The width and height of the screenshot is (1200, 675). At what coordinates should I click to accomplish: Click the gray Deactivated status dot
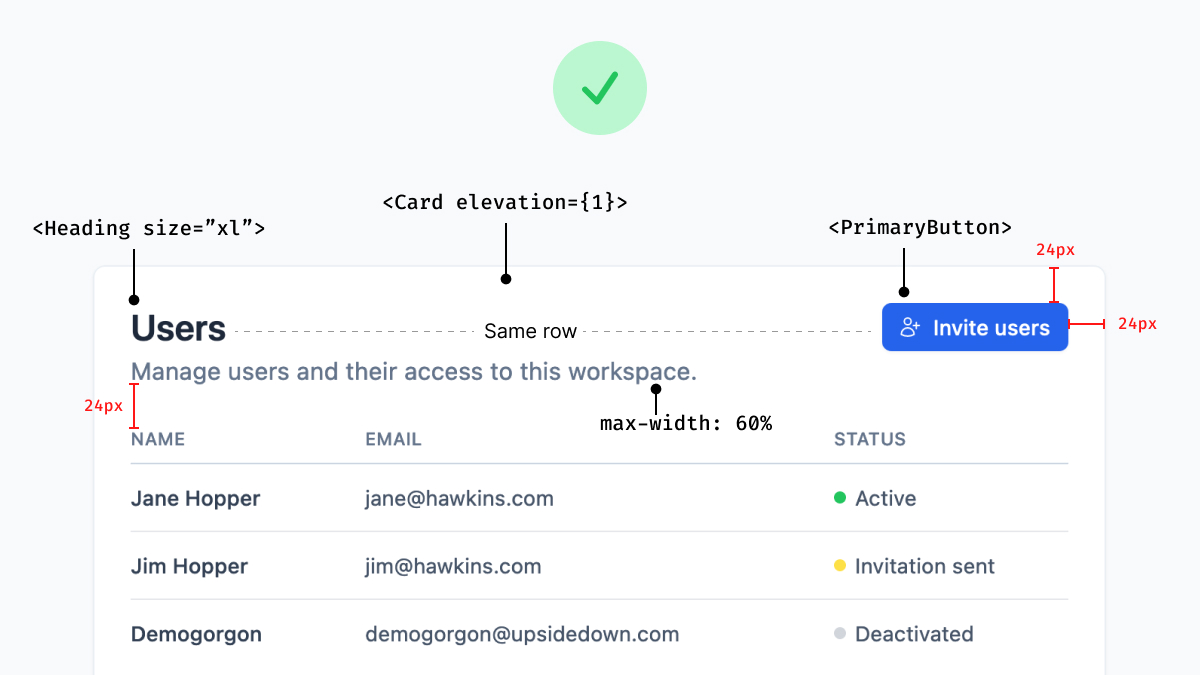pyautogui.click(x=840, y=634)
